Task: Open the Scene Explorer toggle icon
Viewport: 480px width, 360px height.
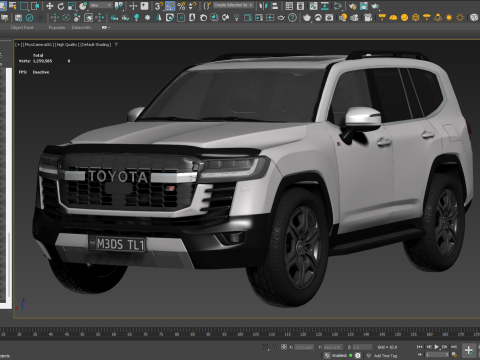Action: tap(289, 6)
